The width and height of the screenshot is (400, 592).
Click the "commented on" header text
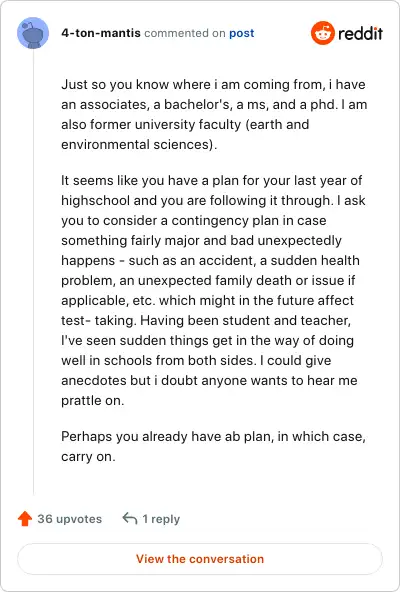coord(185,33)
